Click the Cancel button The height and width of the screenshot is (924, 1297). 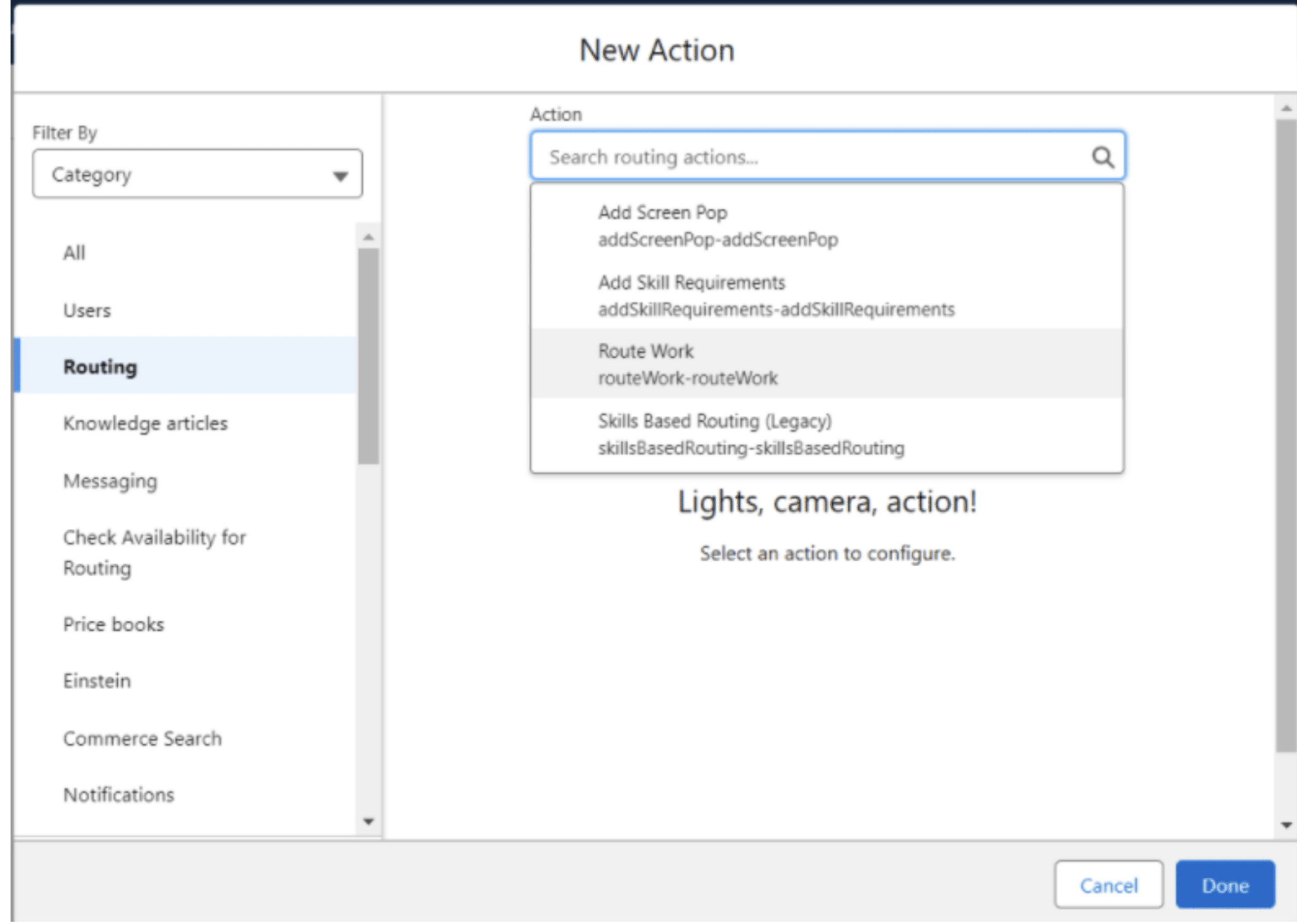pyautogui.click(x=1109, y=885)
